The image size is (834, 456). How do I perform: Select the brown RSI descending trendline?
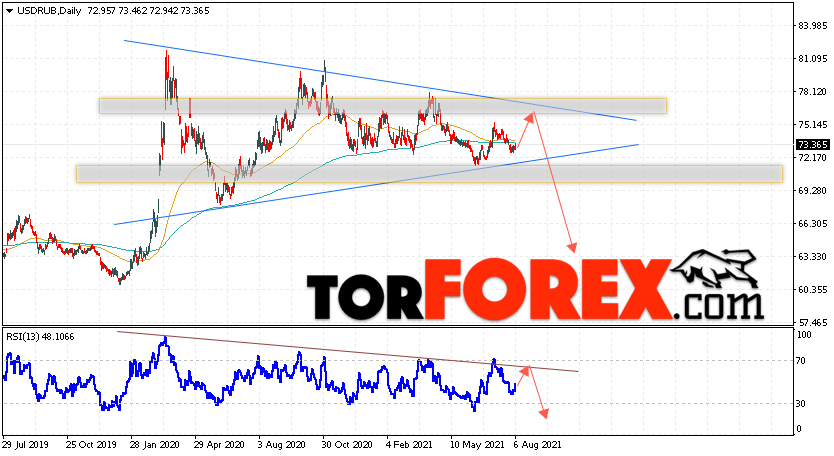tap(347, 352)
